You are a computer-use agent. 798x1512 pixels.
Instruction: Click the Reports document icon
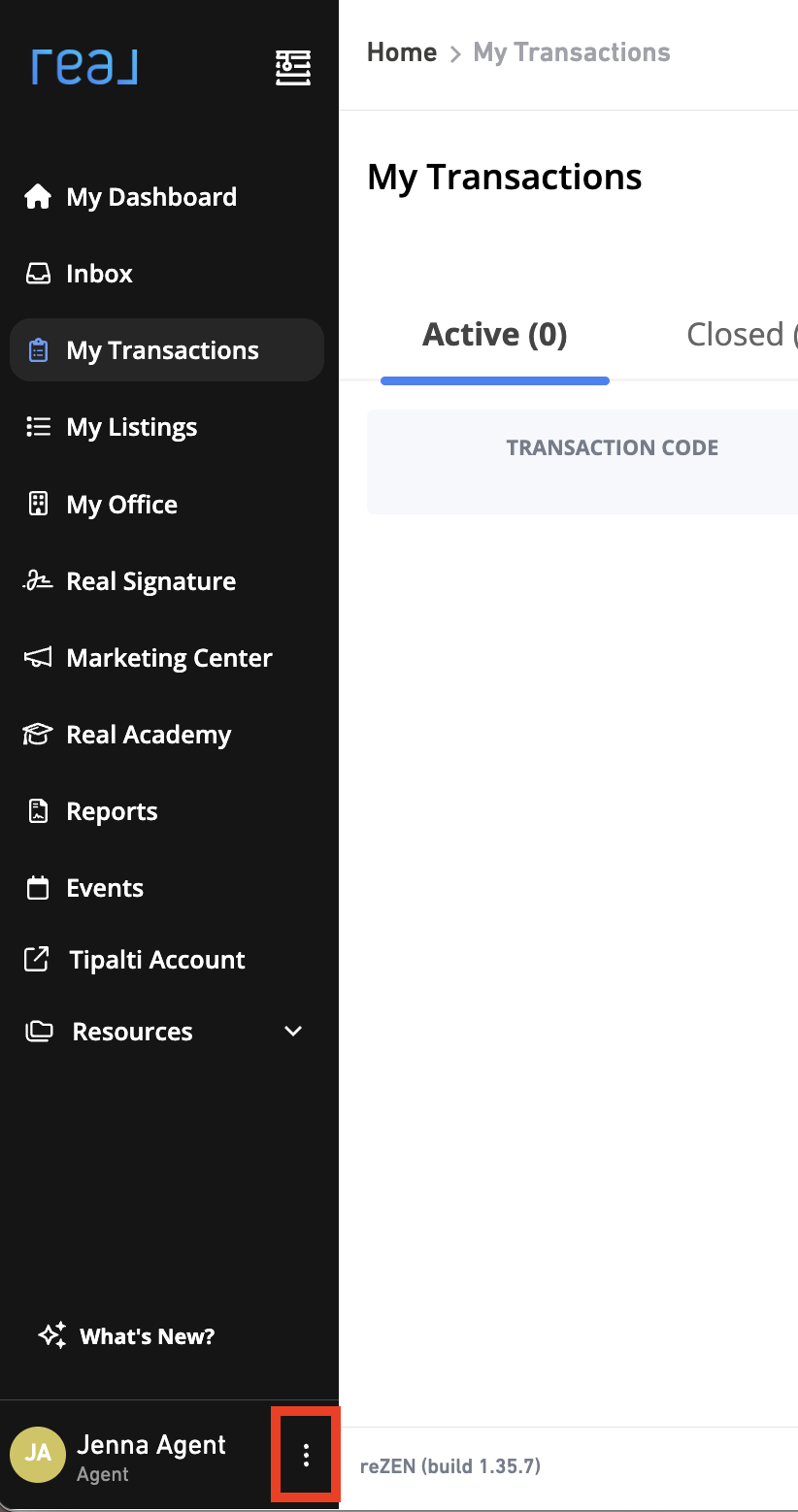coord(38,811)
